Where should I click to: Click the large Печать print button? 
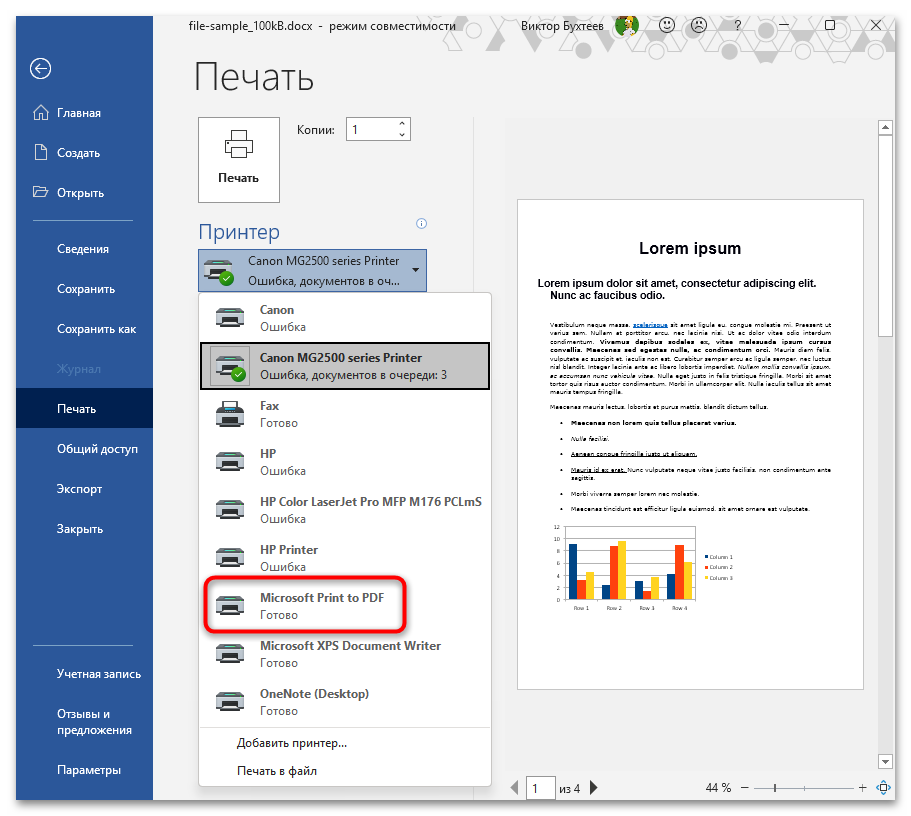point(239,160)
